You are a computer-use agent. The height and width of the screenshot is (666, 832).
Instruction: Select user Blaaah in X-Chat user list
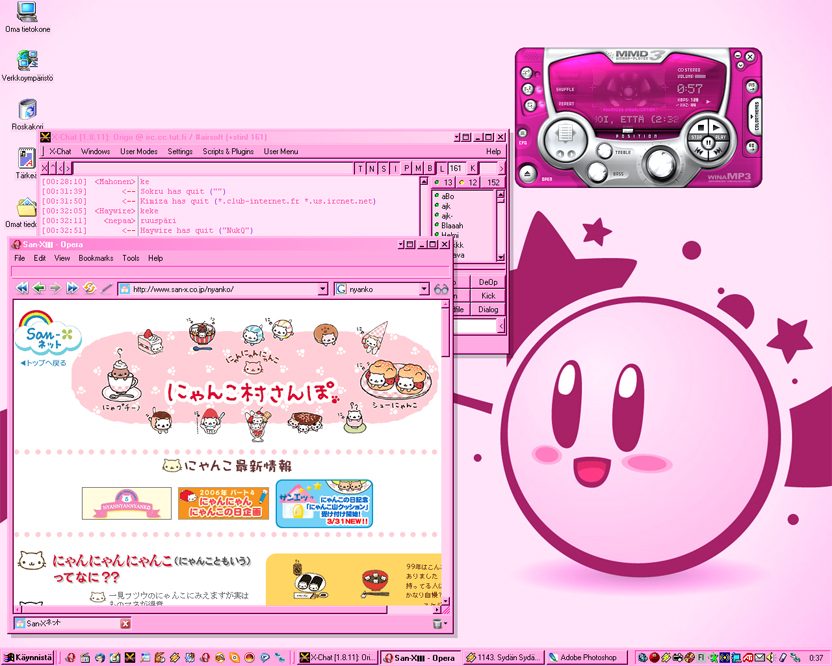click(452, 225)
